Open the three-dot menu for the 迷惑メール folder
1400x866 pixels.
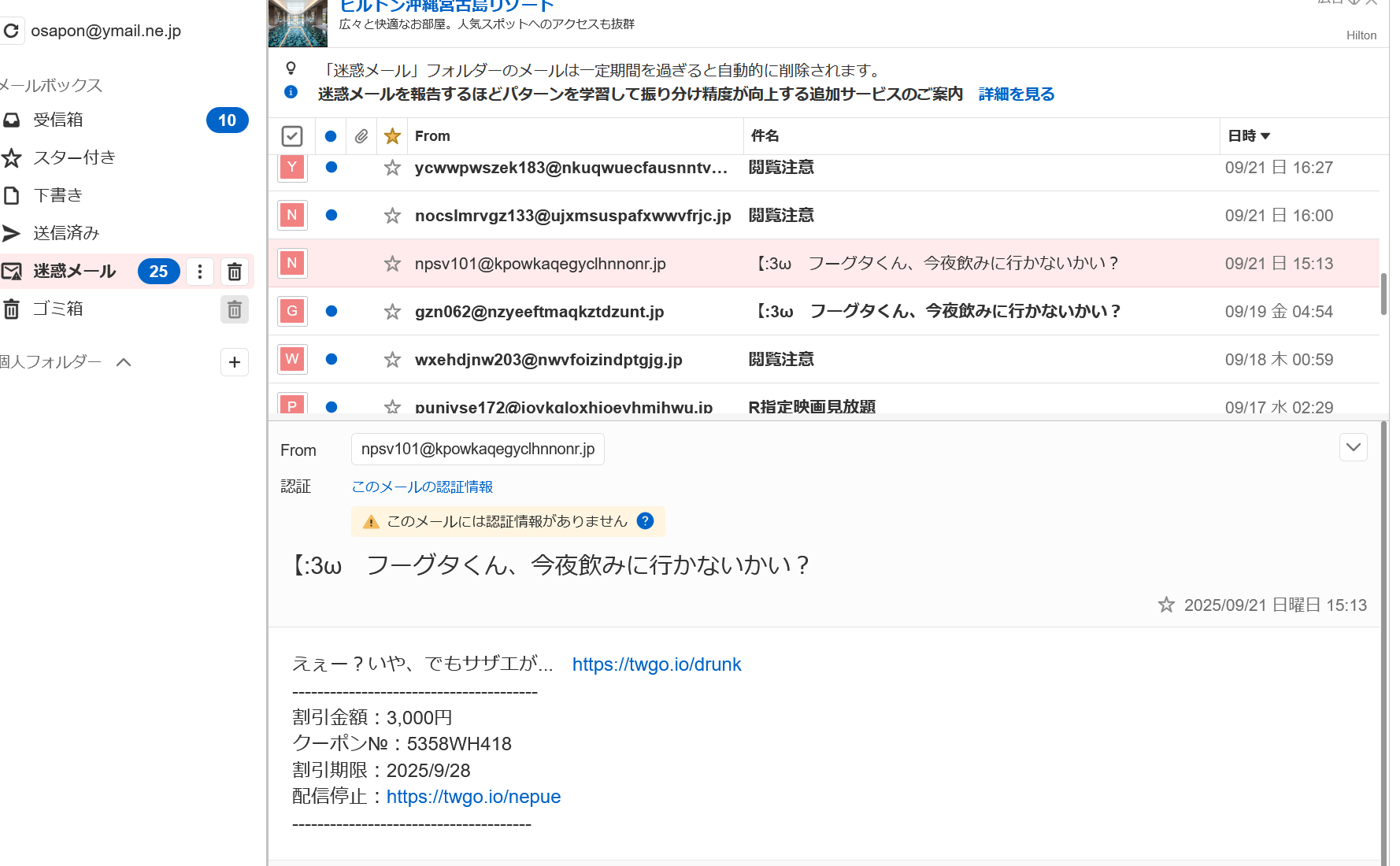[200, 272]
